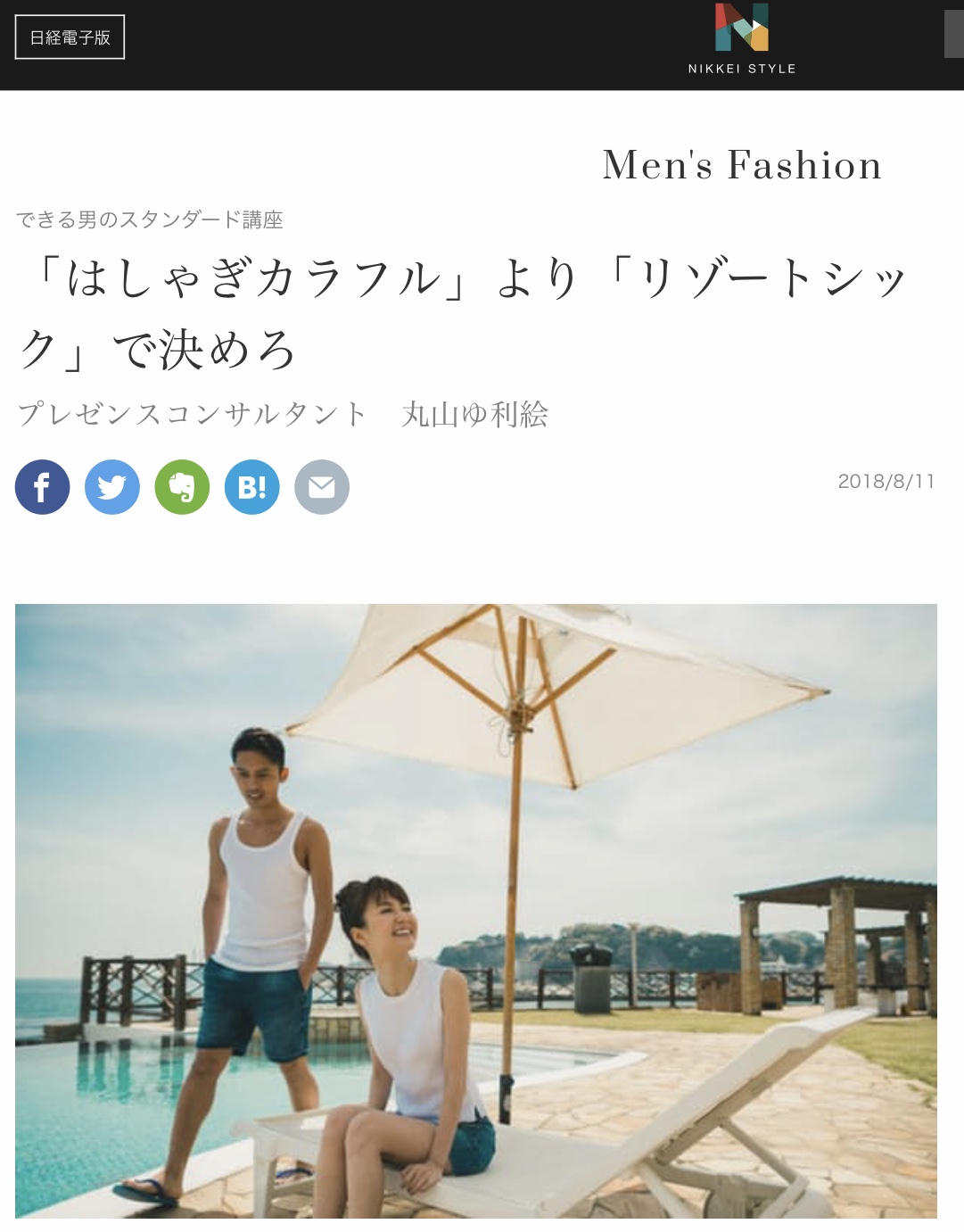Save the article to Evernote

click(182, 487)
